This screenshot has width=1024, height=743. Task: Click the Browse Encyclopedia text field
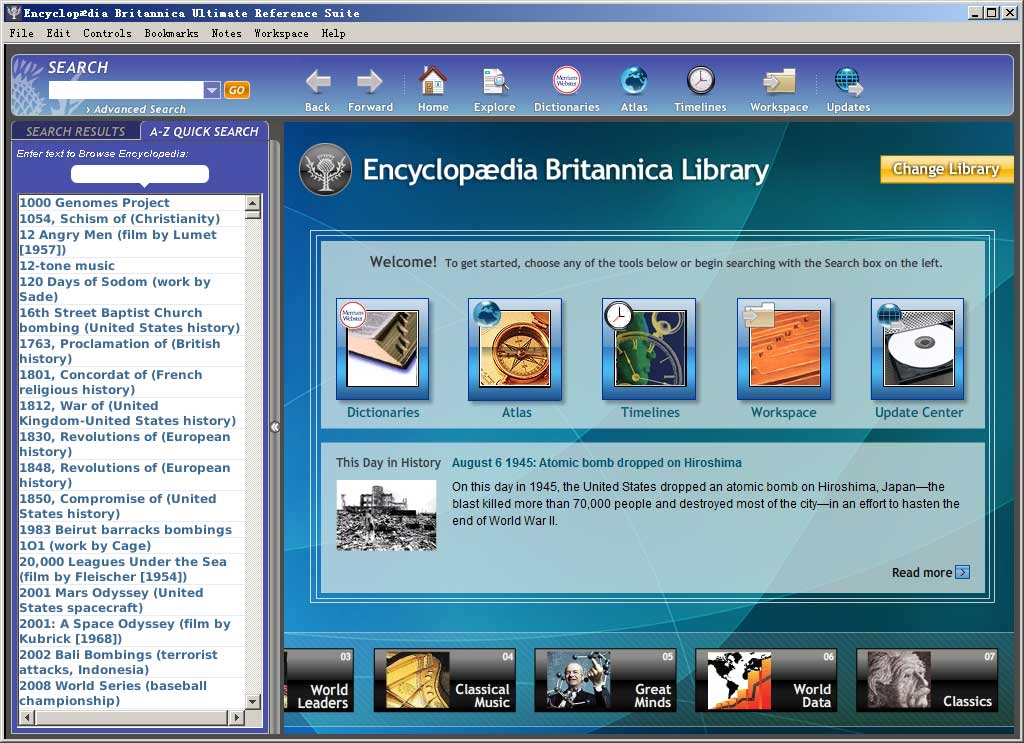click(140, 174)
